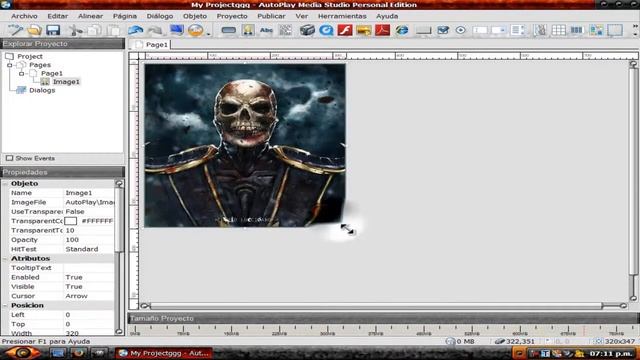The image size is (640, 360).
Task: Open the Herramientas menu
Action: (342, 16)
